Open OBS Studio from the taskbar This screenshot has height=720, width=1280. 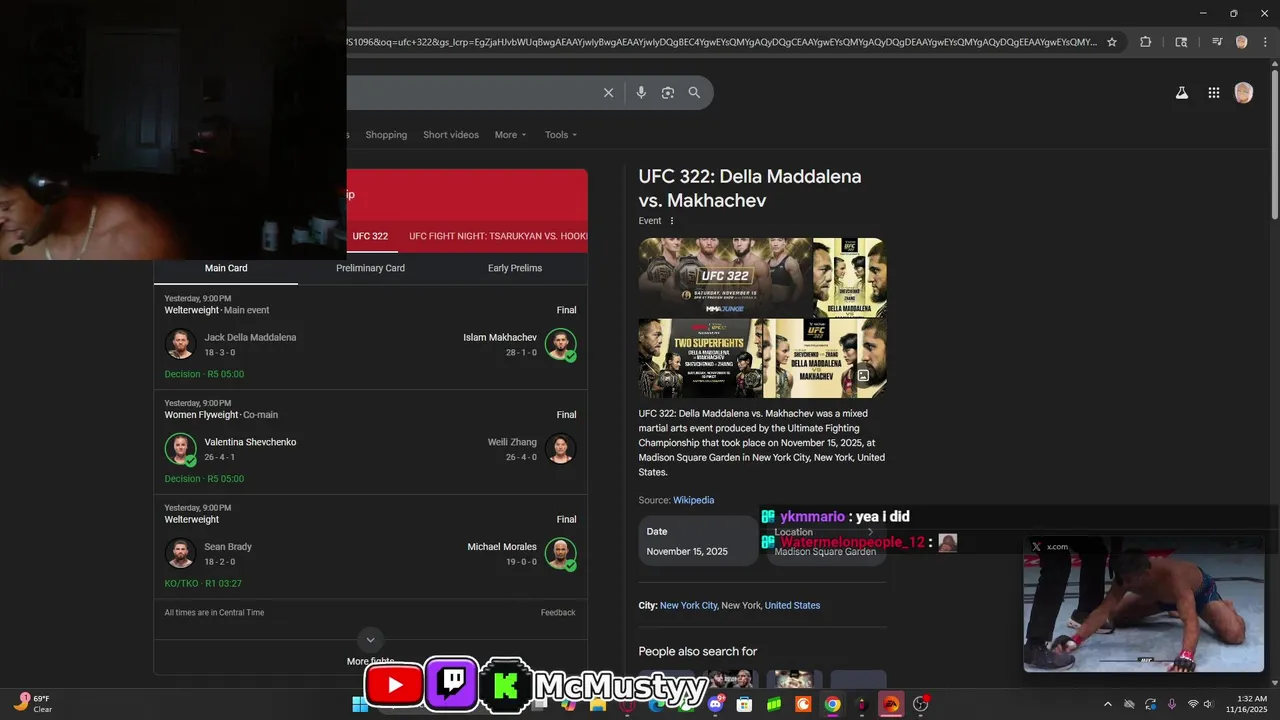[920, 704]
